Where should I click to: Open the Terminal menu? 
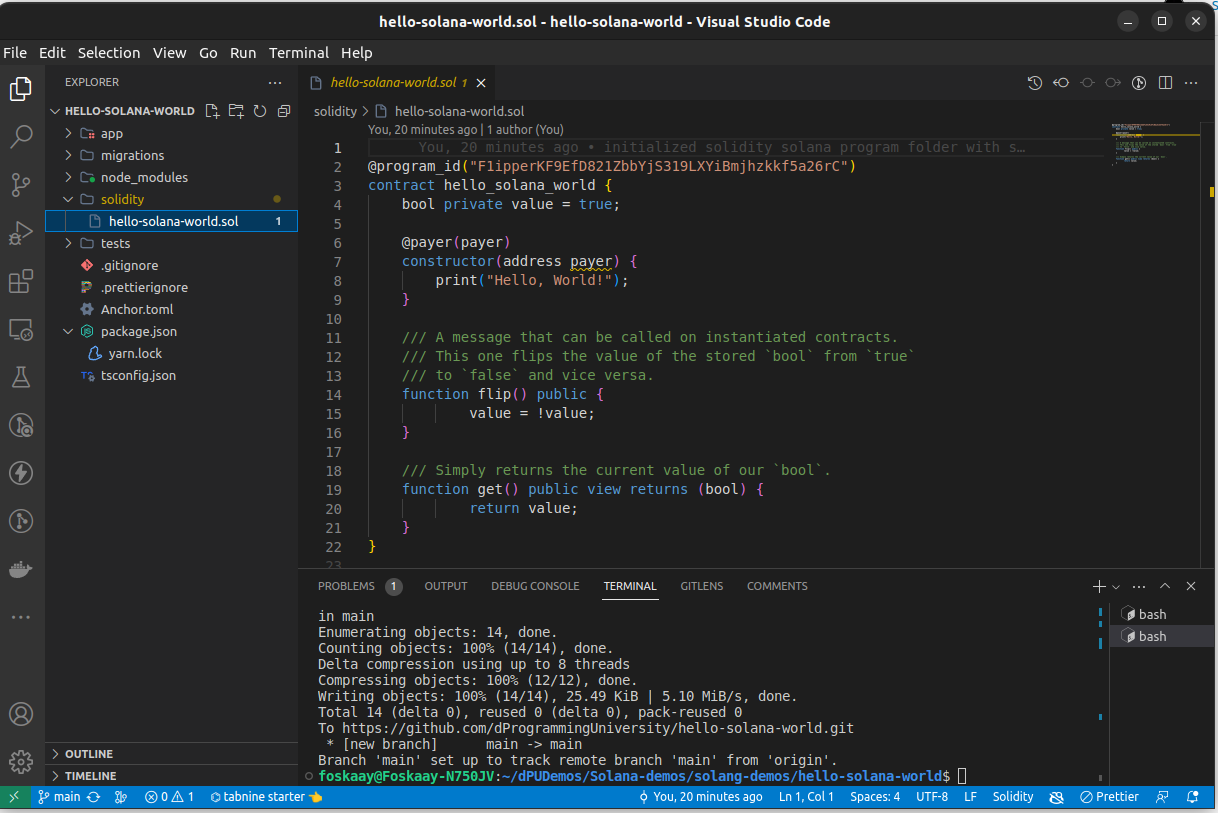click(x=298, y=52)
